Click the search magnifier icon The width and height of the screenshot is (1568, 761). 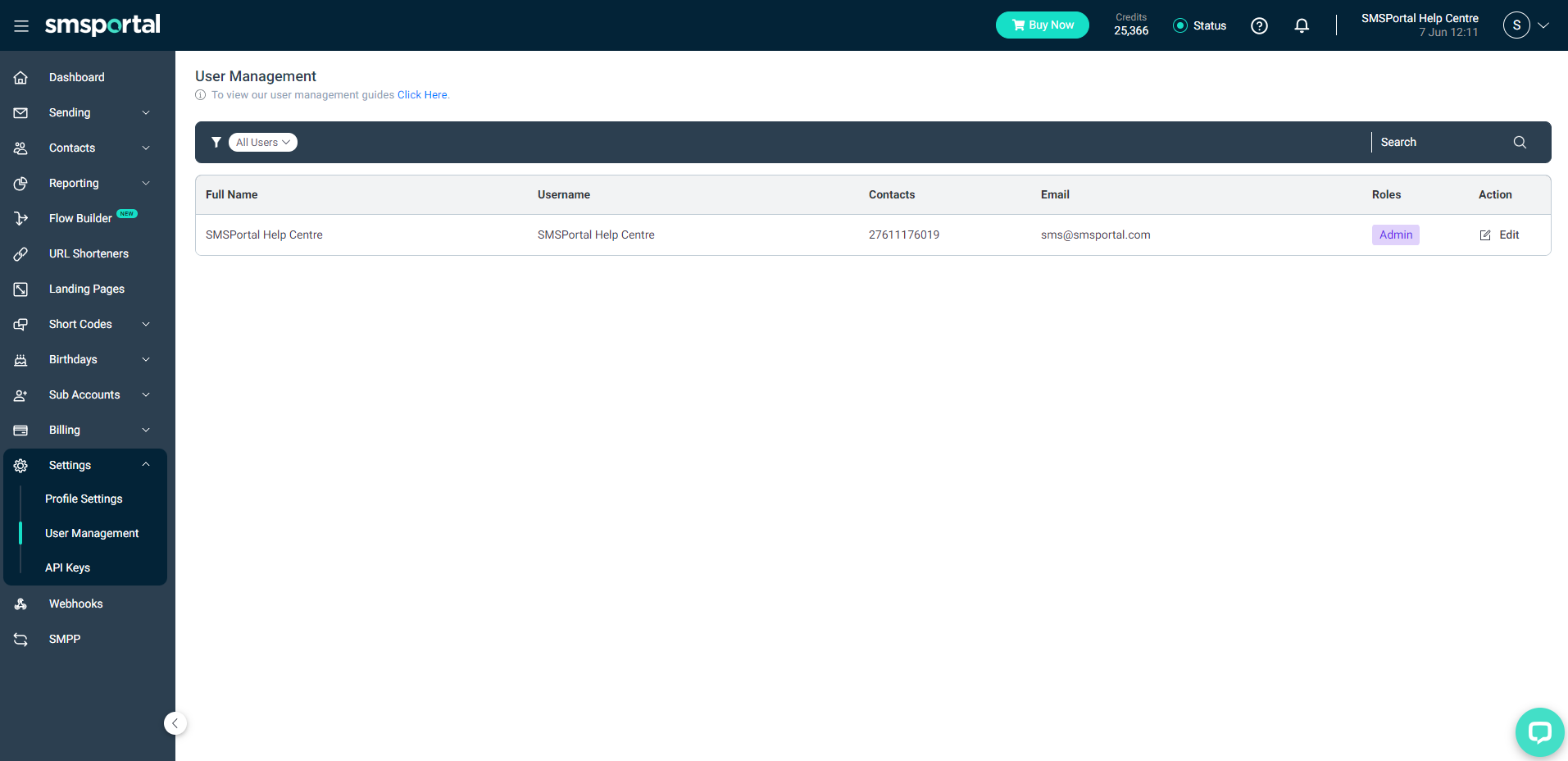1520,142
